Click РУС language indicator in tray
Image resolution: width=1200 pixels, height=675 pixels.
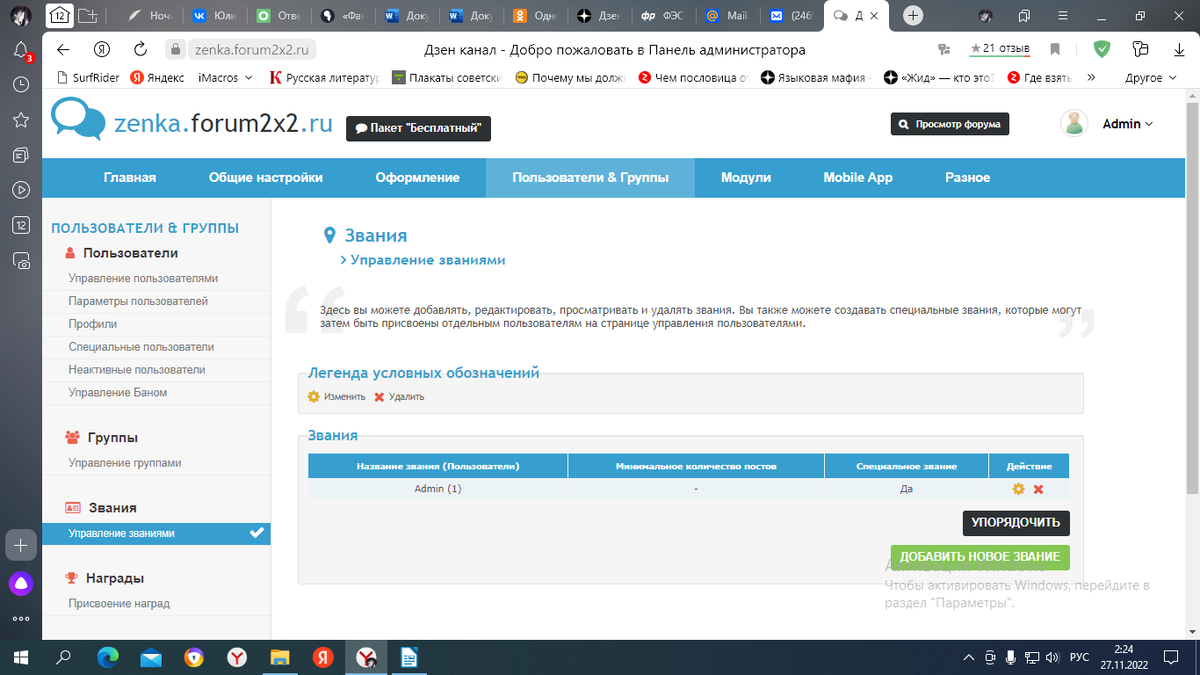tap(1079, 657)
